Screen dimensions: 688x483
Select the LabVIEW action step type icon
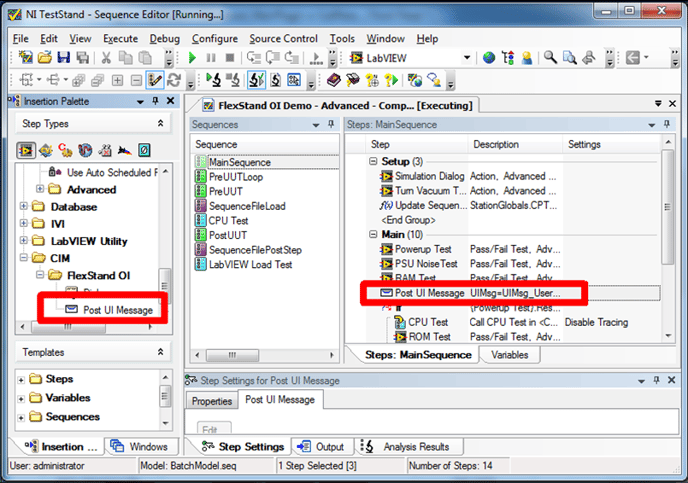(x=26, y=150)
